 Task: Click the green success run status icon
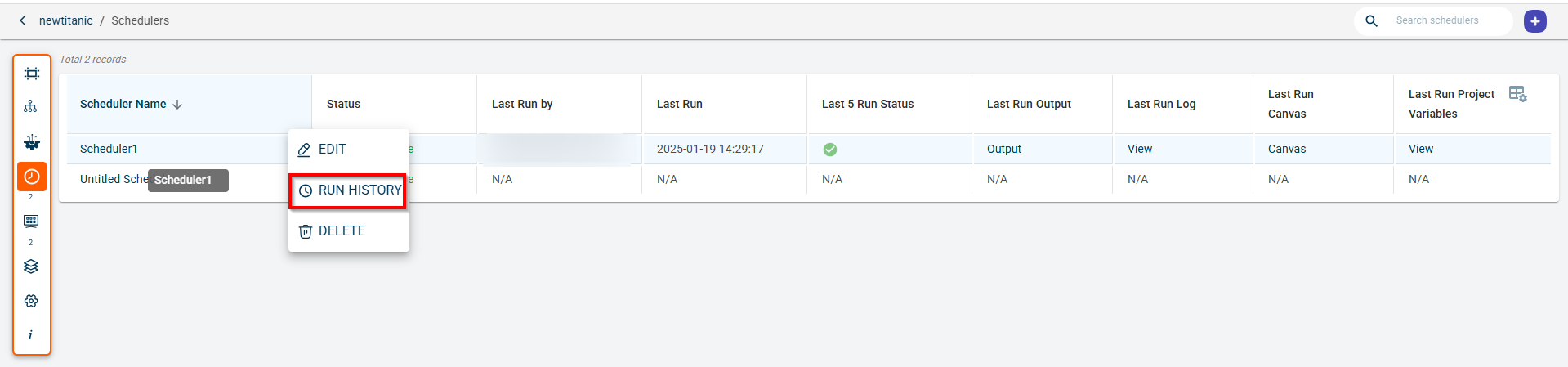point(830,150)
